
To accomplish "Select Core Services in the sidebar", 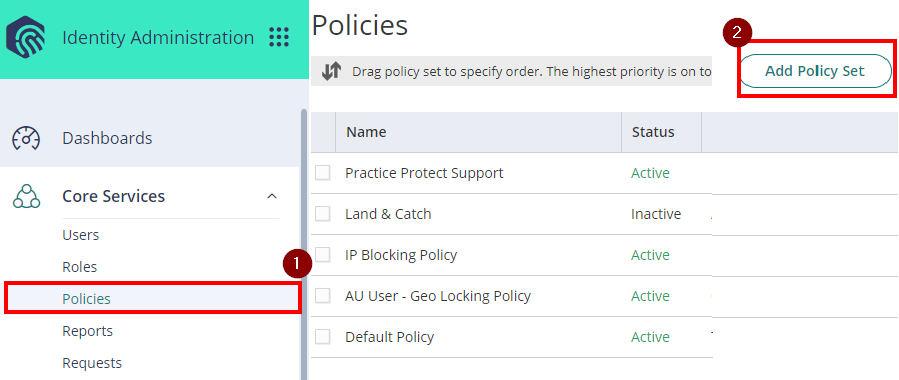I will point(114,196).
